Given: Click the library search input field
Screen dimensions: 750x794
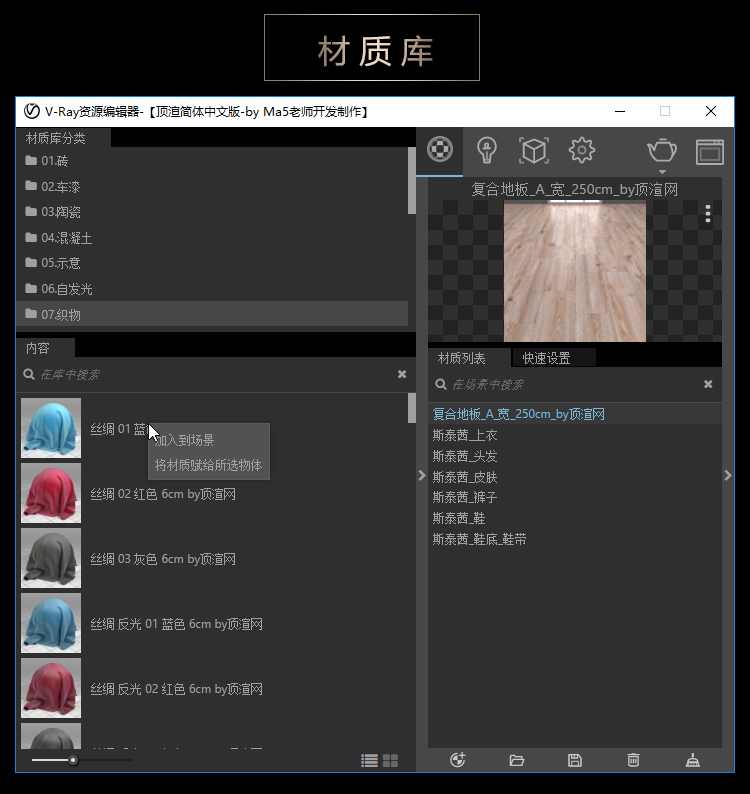Looking at the screenshot, I should (218, 375).
